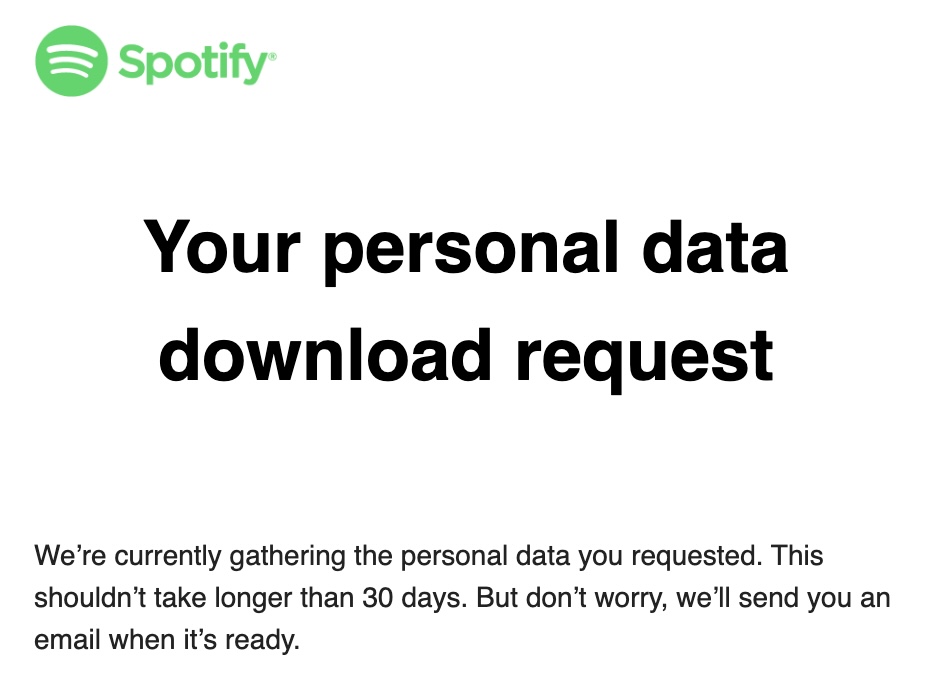This screenshot has width=952, height=682.
Task: Click 'personal data you' in the body paragraph
Action: click(511, 557)
